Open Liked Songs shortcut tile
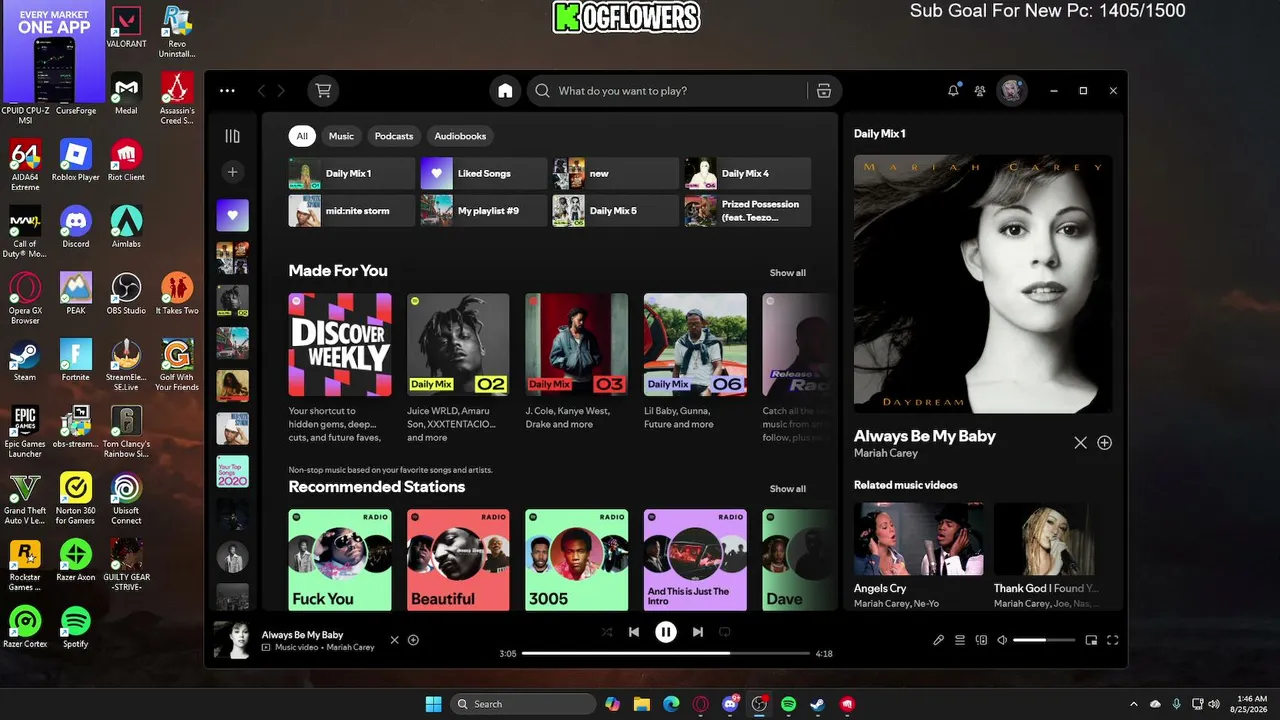 [x=484, y=173]
